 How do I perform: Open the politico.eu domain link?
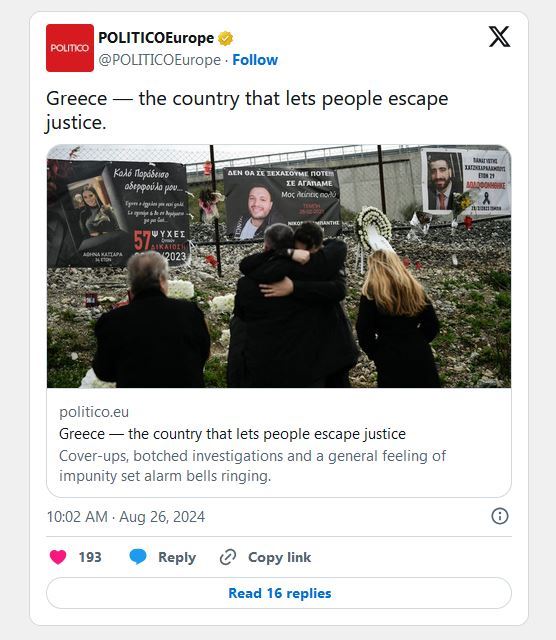click(x=94, y=412)
